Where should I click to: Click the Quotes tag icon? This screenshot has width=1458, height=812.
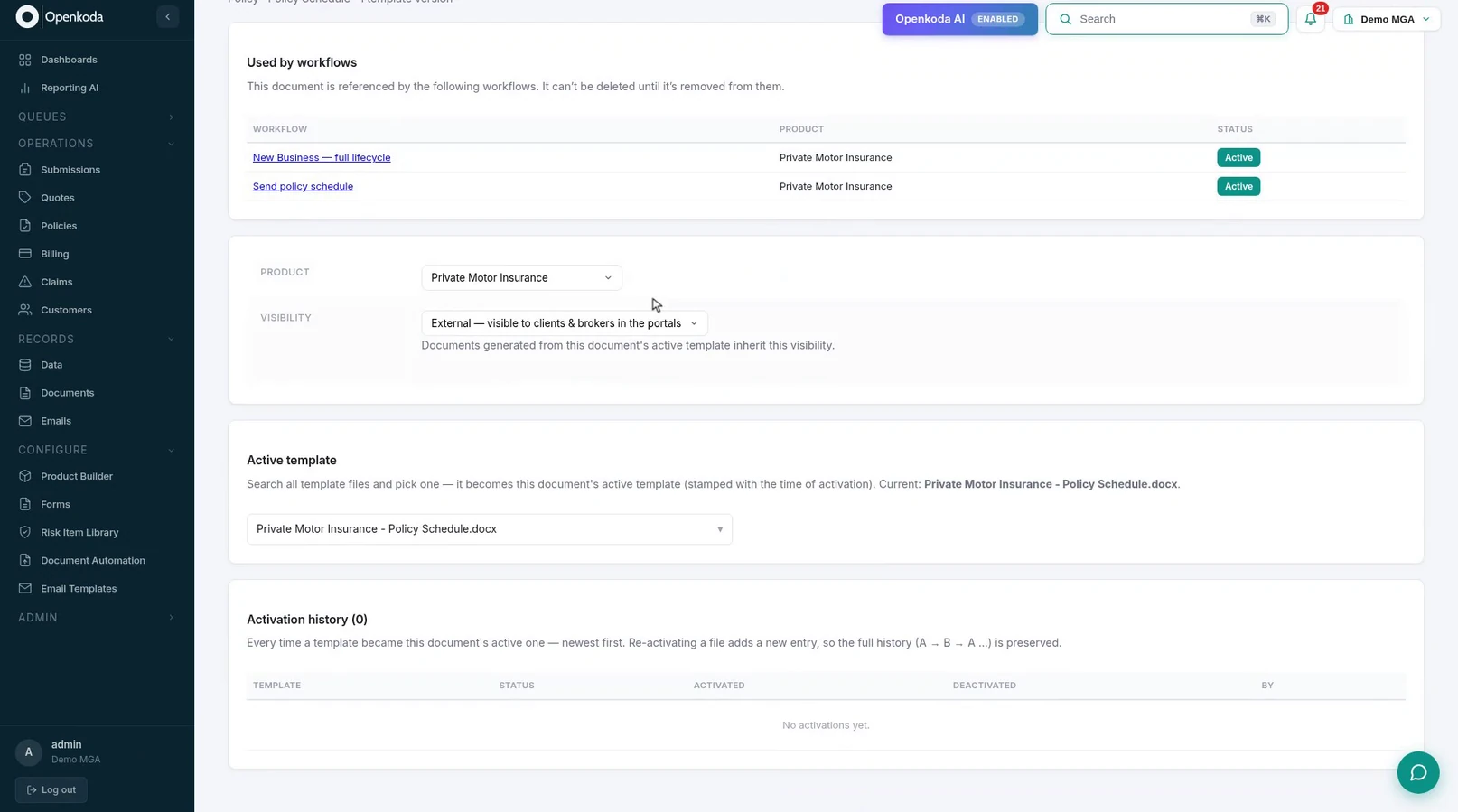[x=25, y=198]
